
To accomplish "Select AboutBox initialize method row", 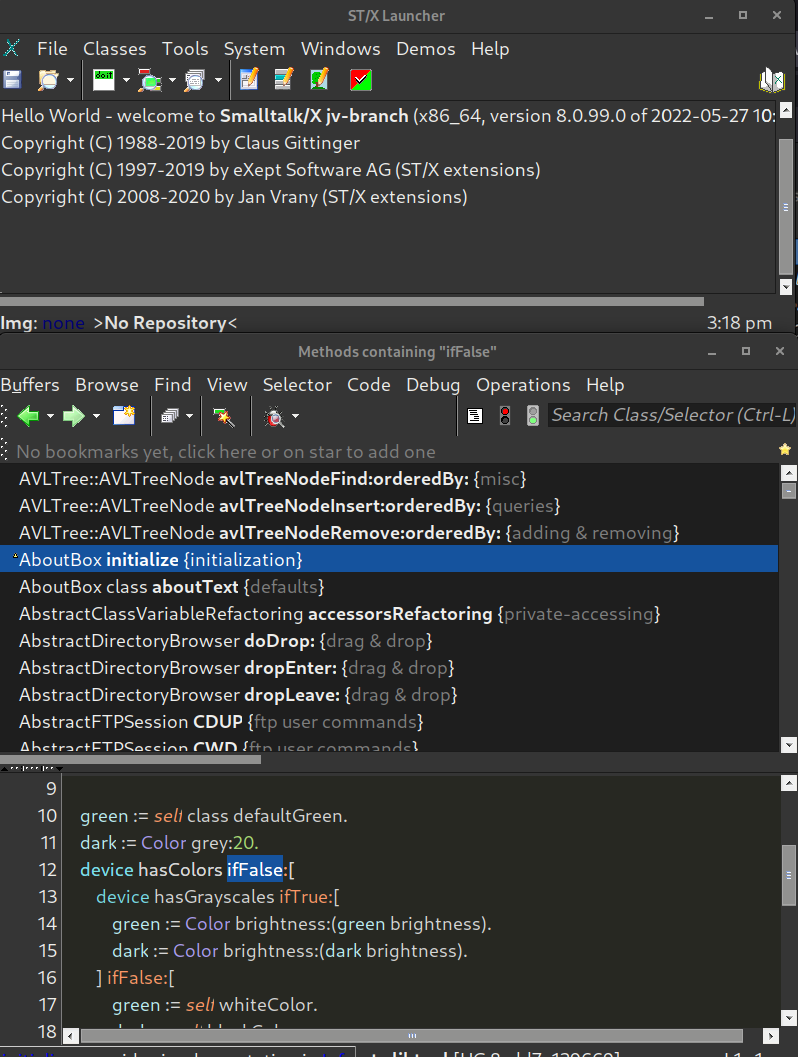I will 389,559.
